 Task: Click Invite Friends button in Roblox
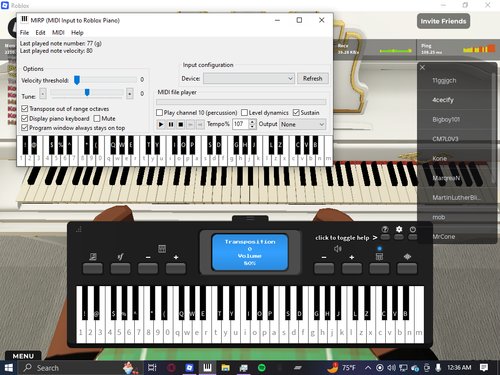click(443, 21)
